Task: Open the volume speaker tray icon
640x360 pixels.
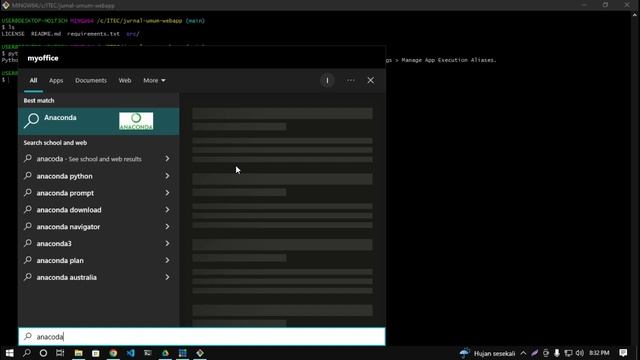Action: tap(580, 353)
